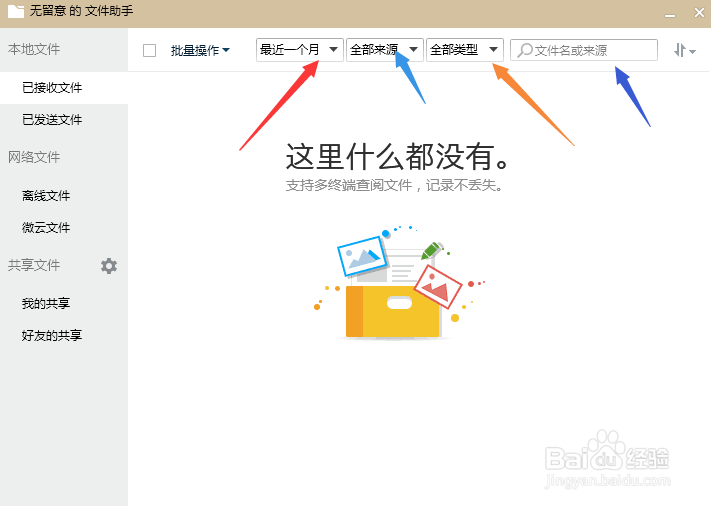
Task: Select 已接收文件 in sidebar
Action: 64,88
